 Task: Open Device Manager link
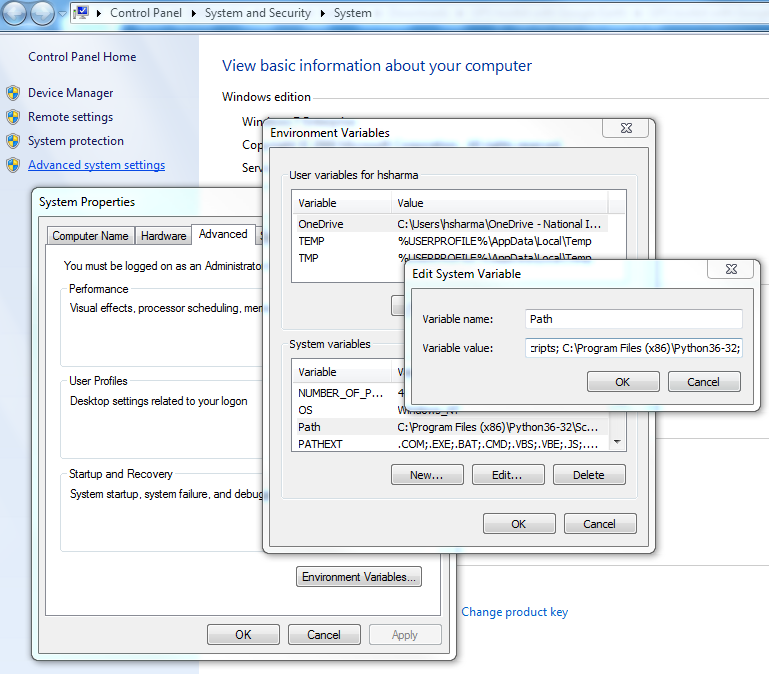click(71, 93)
